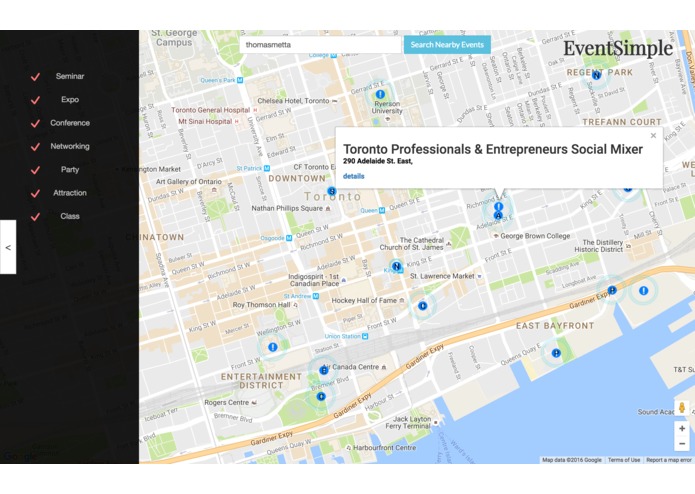Close the Social Mixer info popup
The image size is (695, 494).
tap(653, 136)
